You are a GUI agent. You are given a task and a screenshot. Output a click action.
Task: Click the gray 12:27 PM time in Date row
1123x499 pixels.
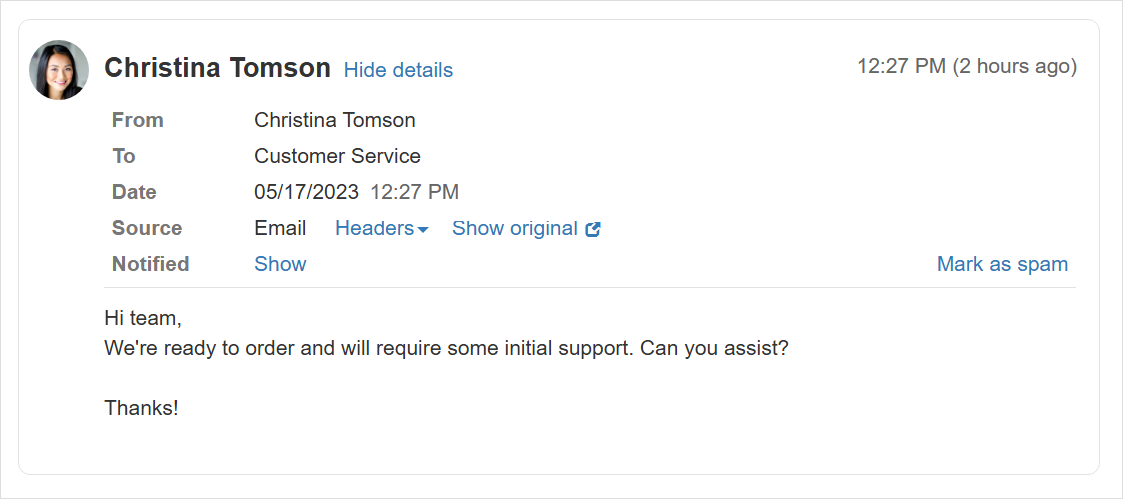tap(414, 192)
